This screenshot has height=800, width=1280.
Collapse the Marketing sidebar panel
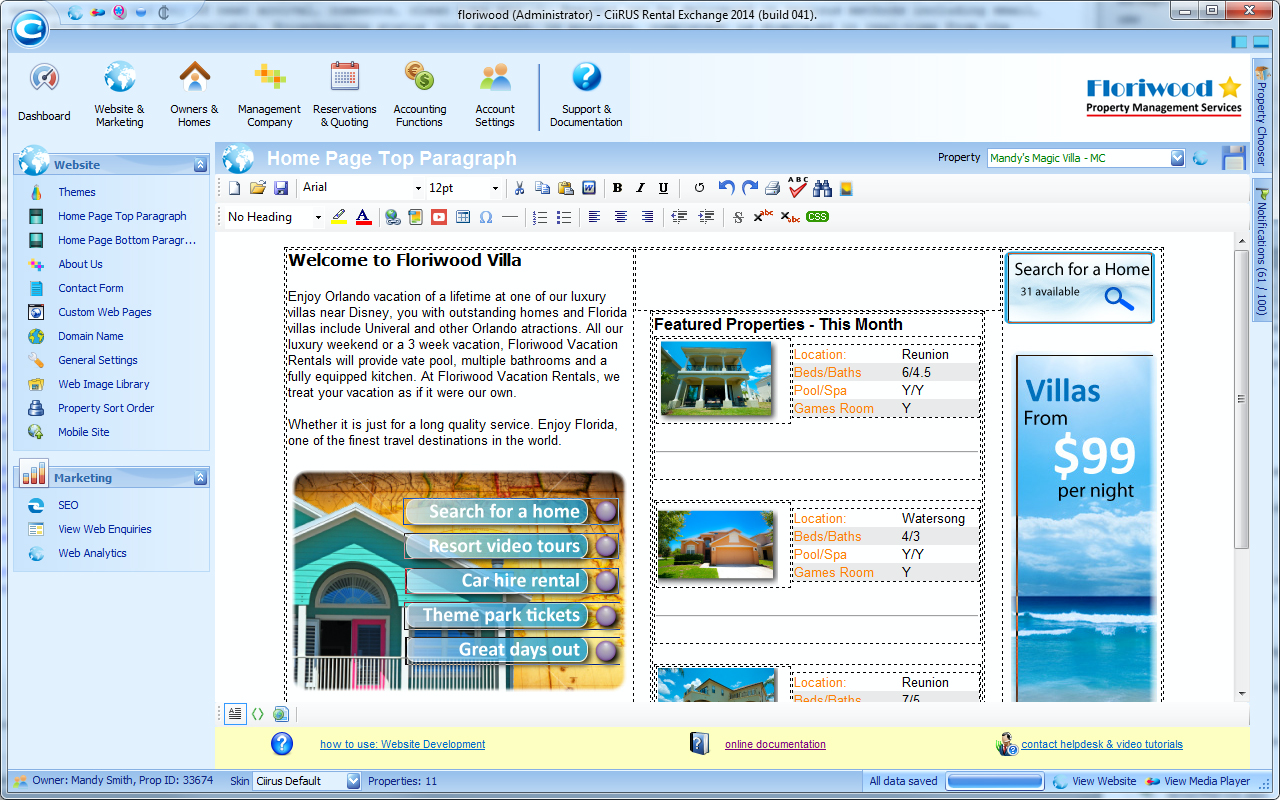[x=200, y=478]
